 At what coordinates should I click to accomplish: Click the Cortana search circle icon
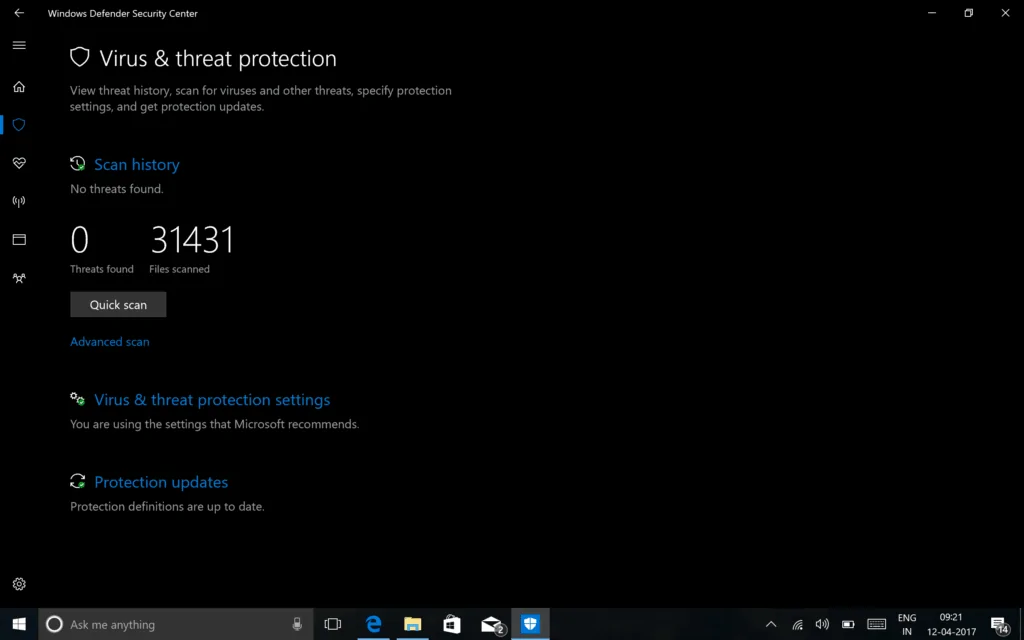pyautogui.click(x=54, y=624)
